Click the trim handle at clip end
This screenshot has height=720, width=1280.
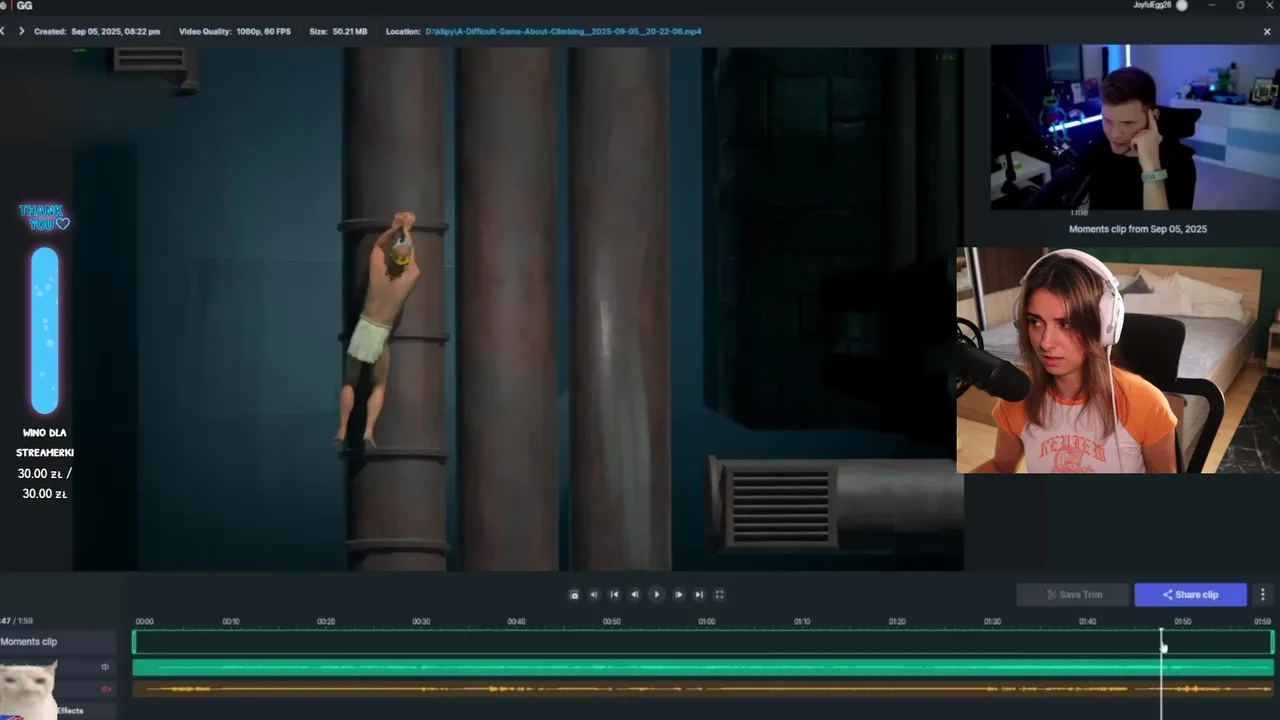coord(1272,642)
